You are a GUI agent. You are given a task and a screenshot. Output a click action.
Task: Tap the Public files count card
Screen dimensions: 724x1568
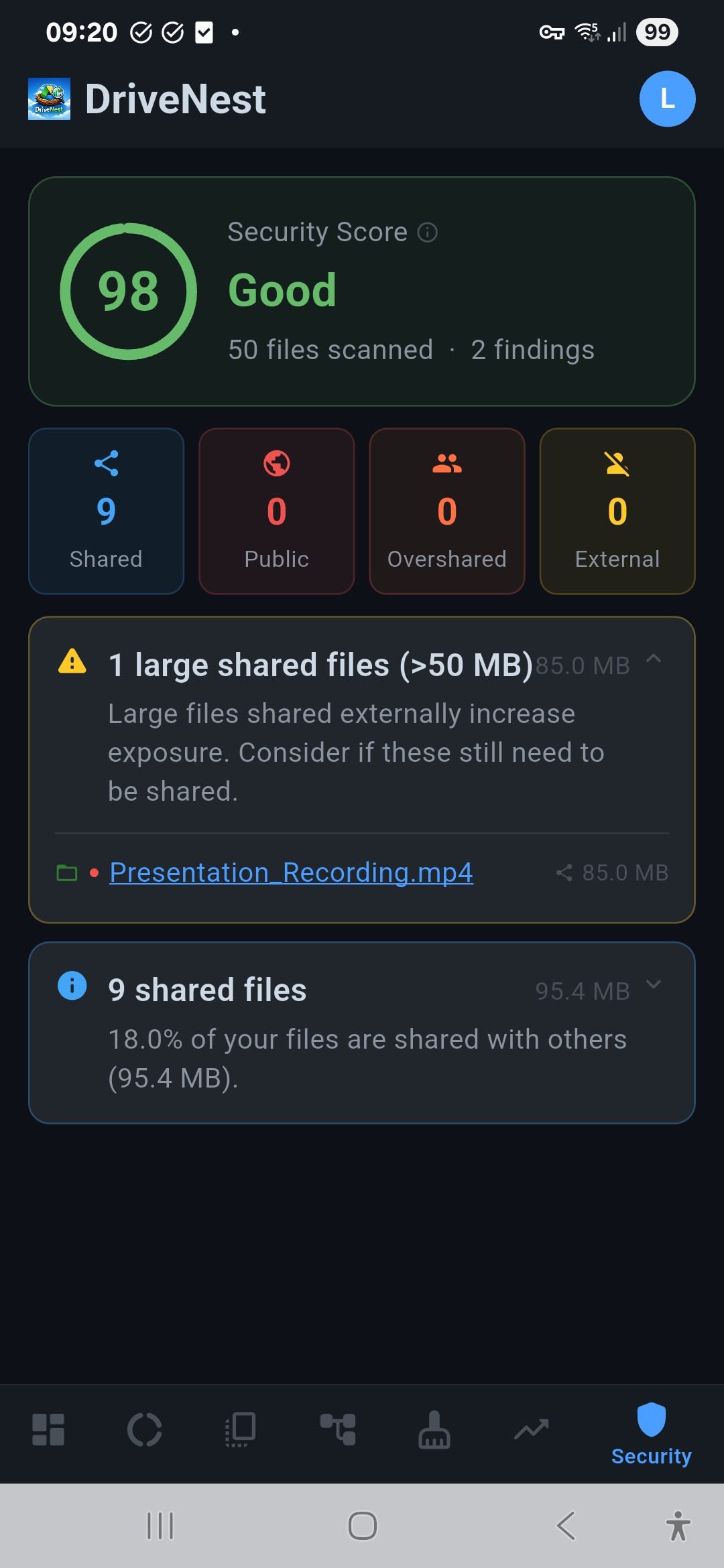point(277,511)
